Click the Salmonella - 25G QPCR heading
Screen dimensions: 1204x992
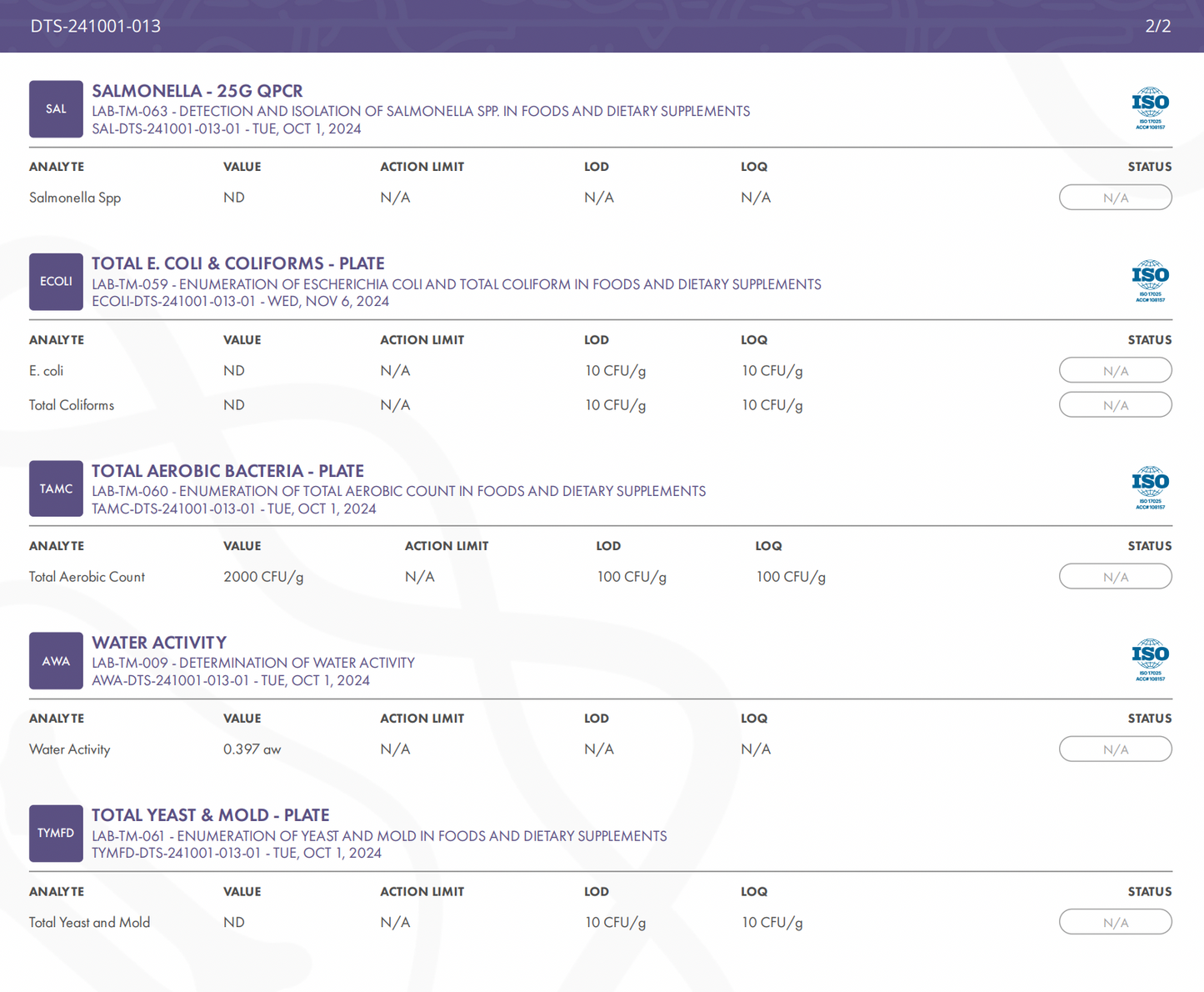tap(197, 91)
